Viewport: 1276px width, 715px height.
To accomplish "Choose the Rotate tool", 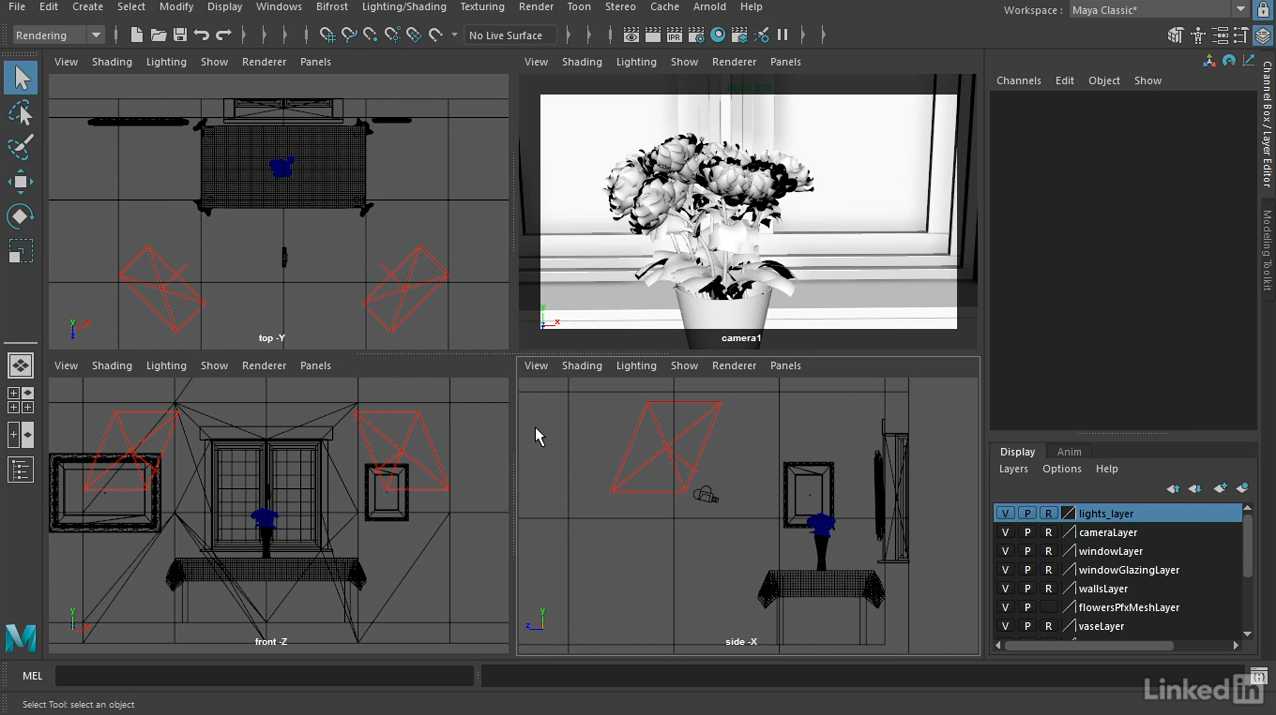I will 20,216.
